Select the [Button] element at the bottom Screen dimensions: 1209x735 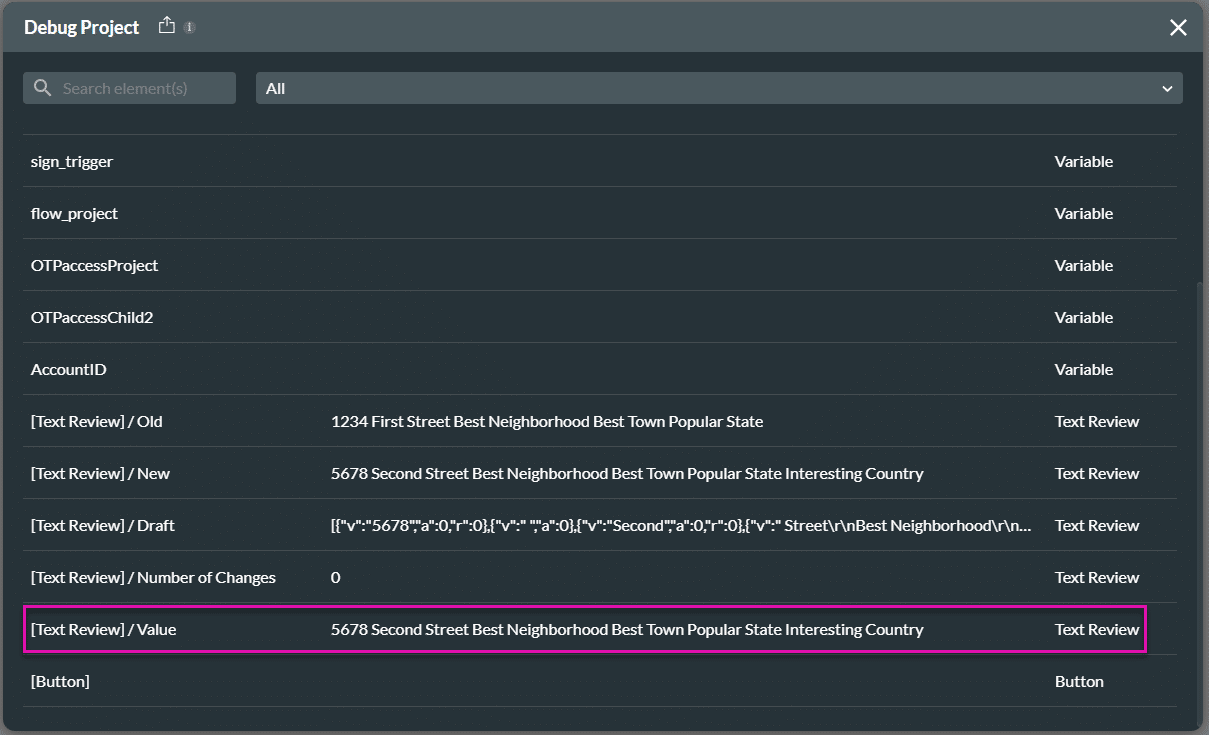(x=60, y=681)
